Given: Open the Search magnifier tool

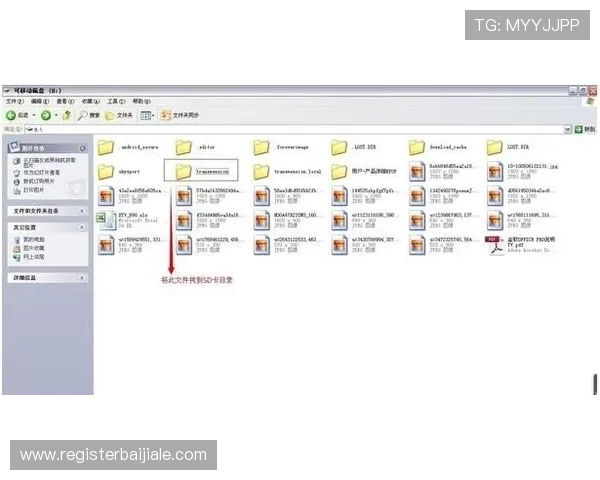Looking at the screenshot, I should coord(82,115).
